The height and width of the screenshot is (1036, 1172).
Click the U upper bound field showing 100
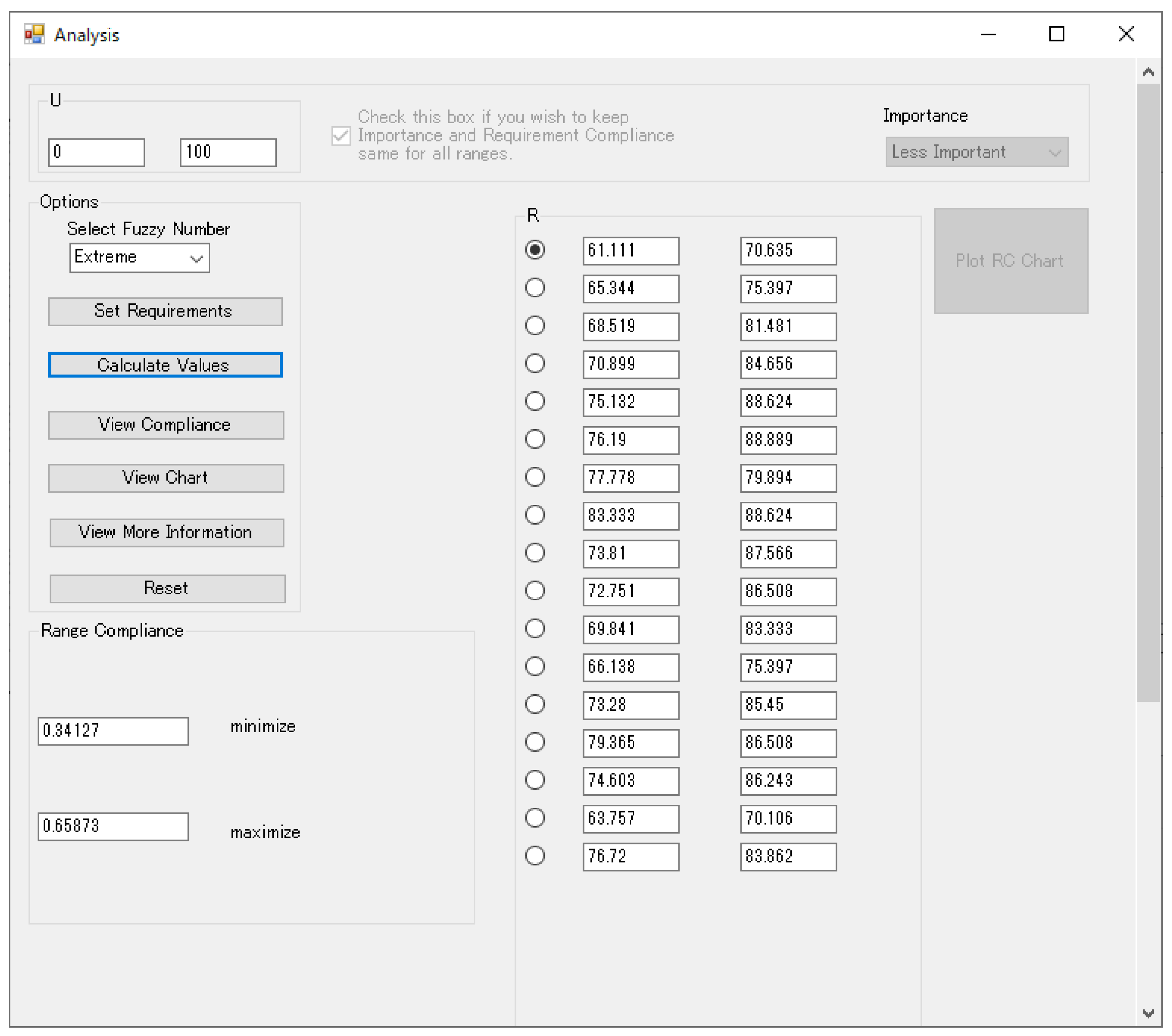(228, 152)
